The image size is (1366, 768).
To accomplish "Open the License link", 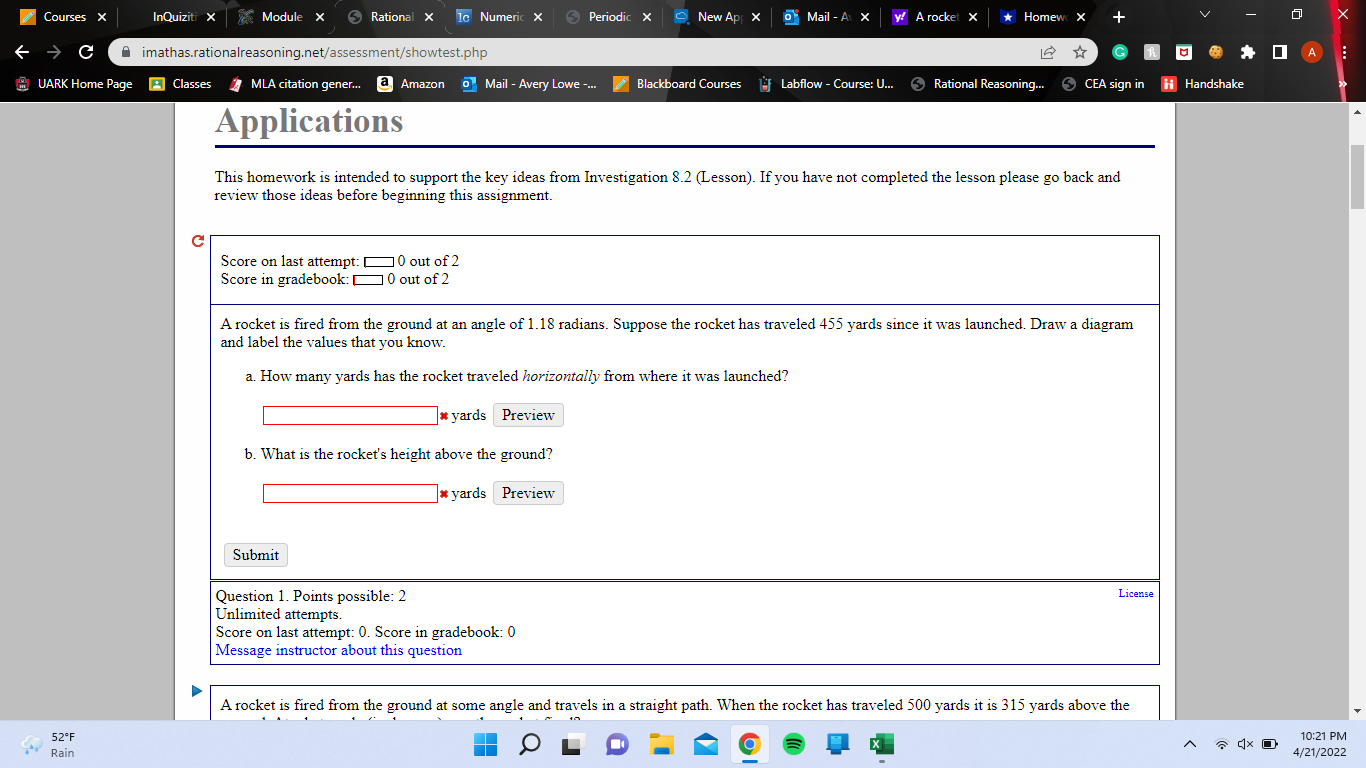I will (1136, 593).
